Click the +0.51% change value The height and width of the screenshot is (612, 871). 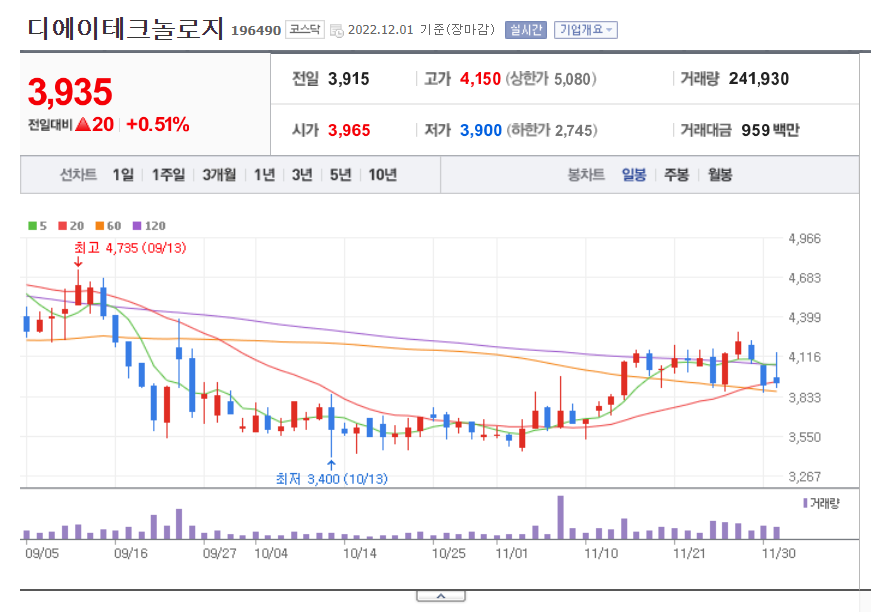(158, 124)
